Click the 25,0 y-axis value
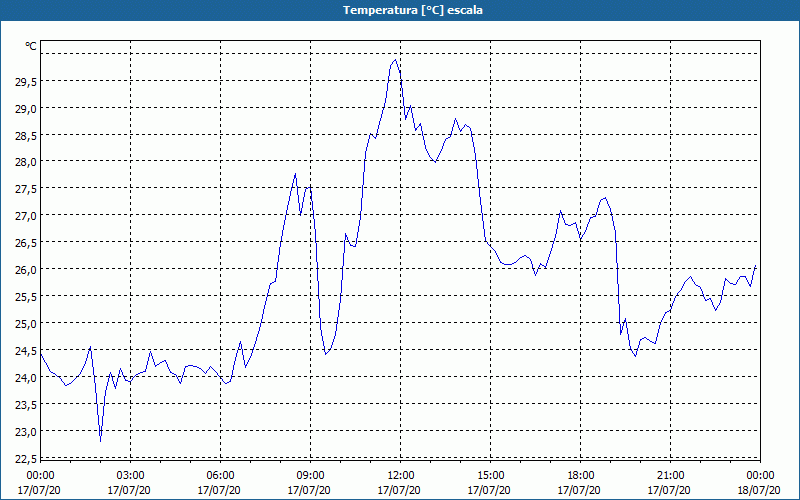The height and width of the screenshot is (500, 800). pyautogui.click(x=25, y=323)
